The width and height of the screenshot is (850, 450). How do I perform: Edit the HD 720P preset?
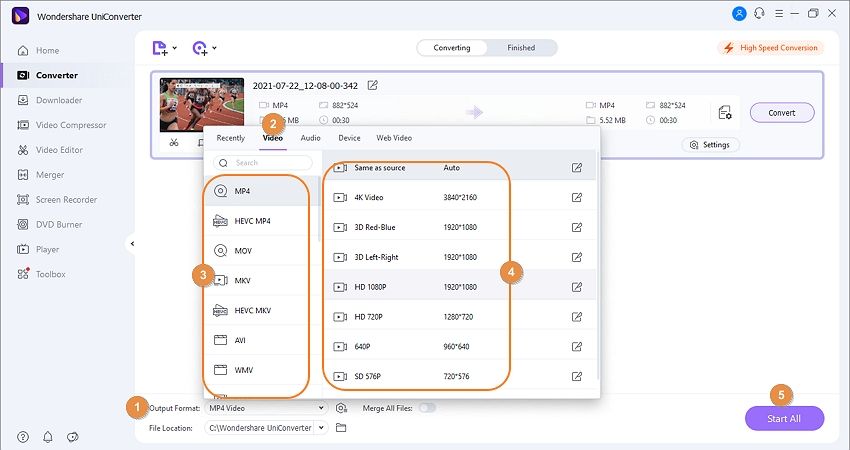click(x=577, y=317)
